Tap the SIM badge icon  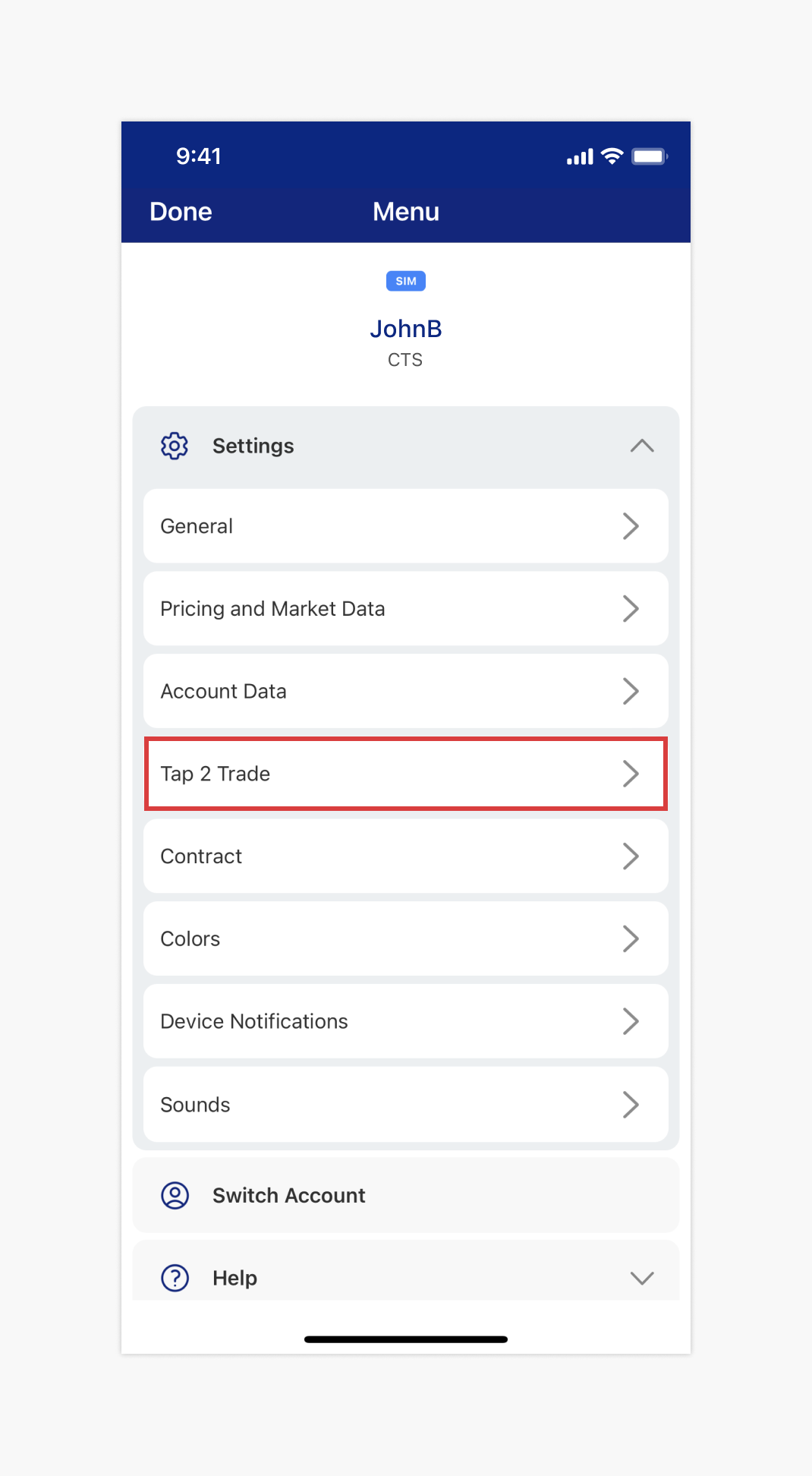click(x=406, y=281)
